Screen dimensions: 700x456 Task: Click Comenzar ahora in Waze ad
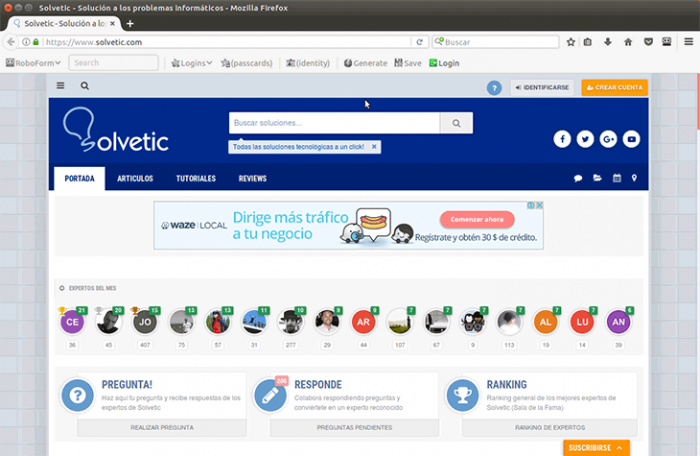[477, 219]
